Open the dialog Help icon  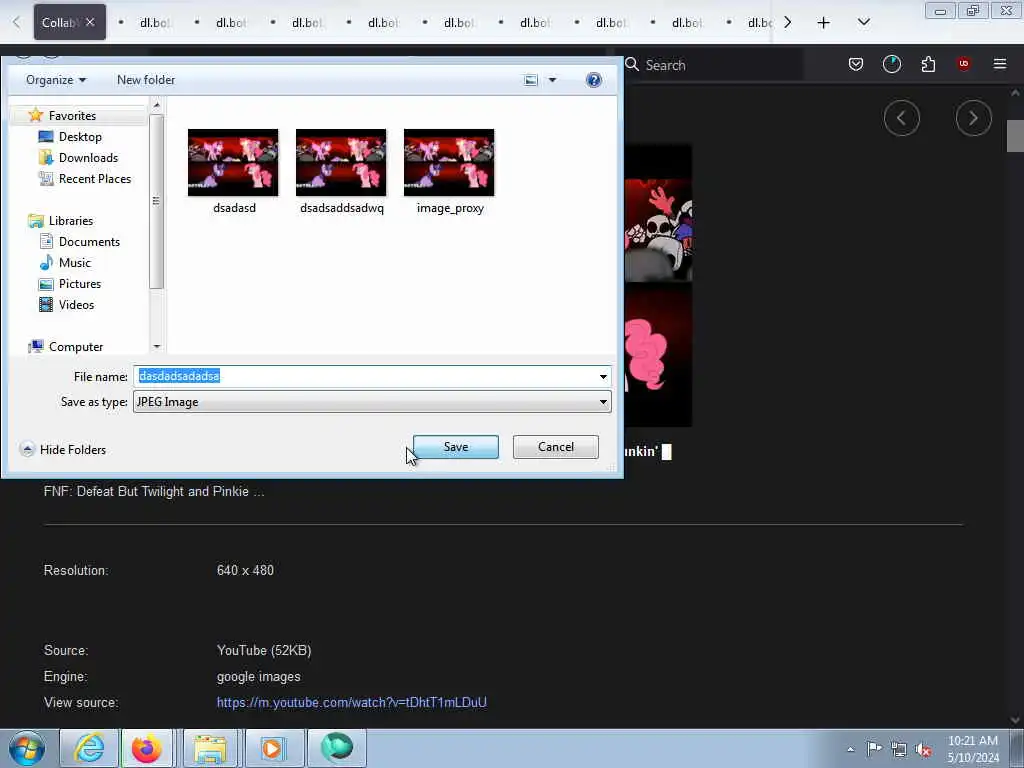click(594, 80)
